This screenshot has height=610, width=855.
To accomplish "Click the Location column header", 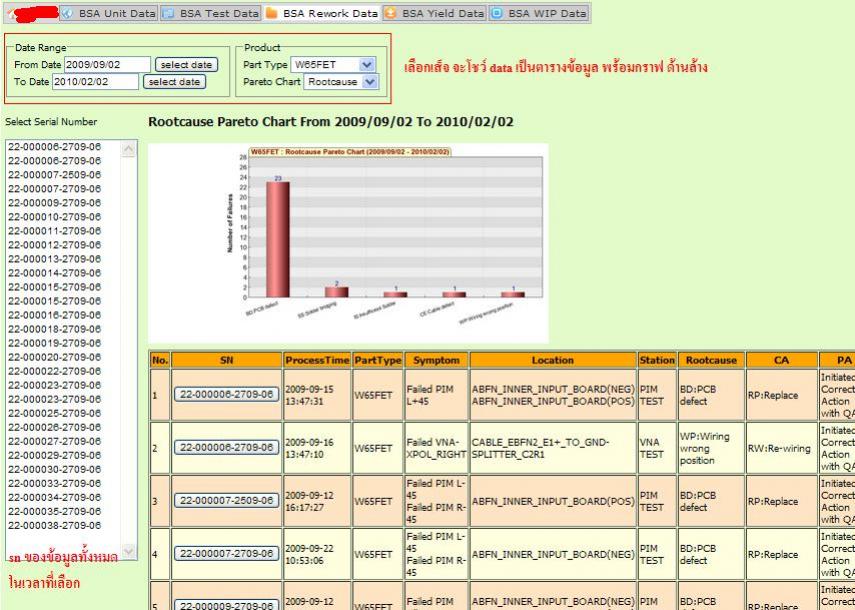I will [x=553, y=360].
